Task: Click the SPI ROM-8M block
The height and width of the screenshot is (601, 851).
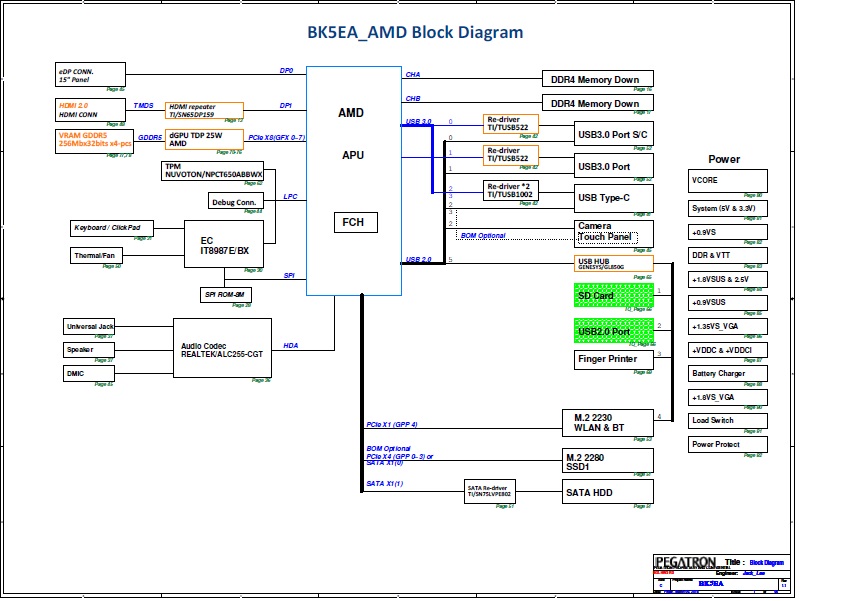Action: [x=226, y=295]
